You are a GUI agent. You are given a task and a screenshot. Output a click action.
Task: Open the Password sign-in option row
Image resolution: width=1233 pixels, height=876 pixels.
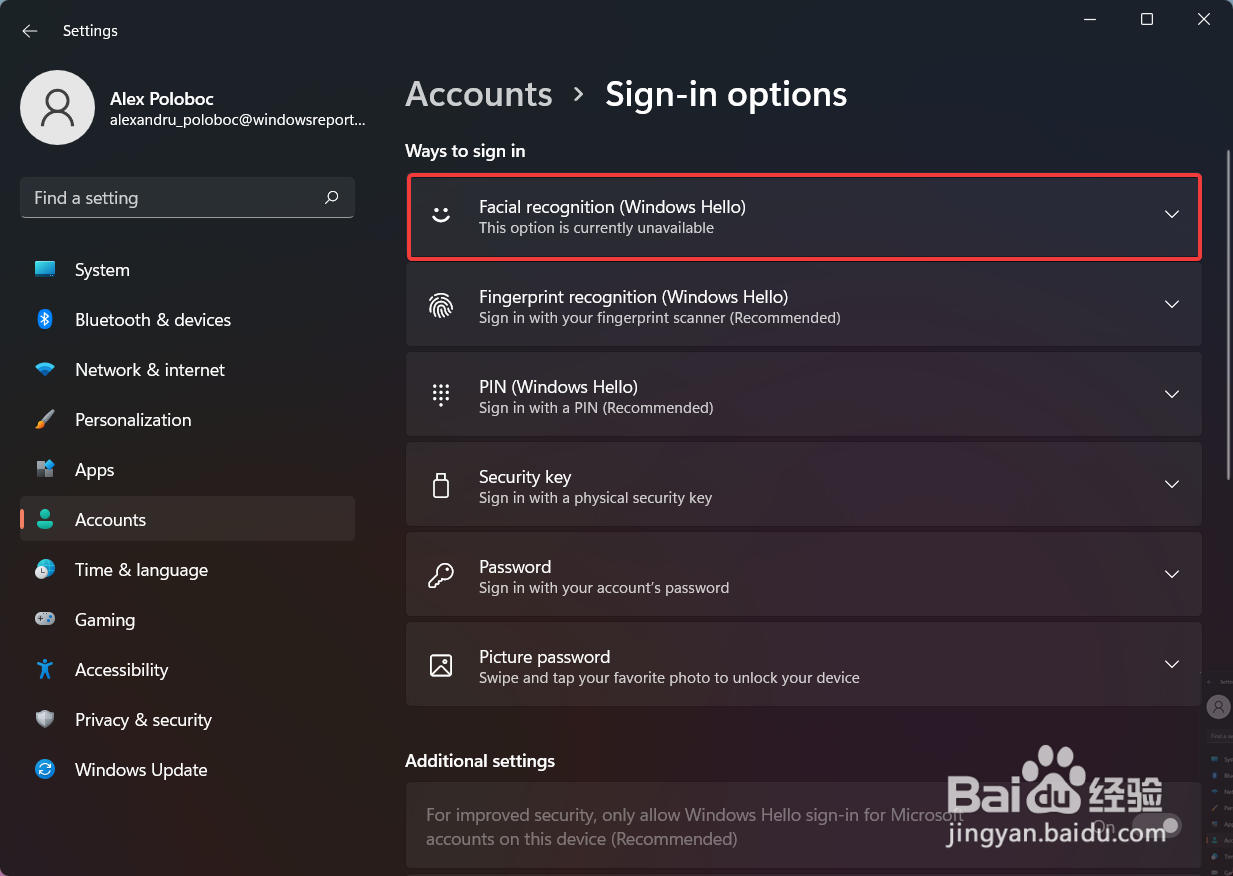coord(804,575)
